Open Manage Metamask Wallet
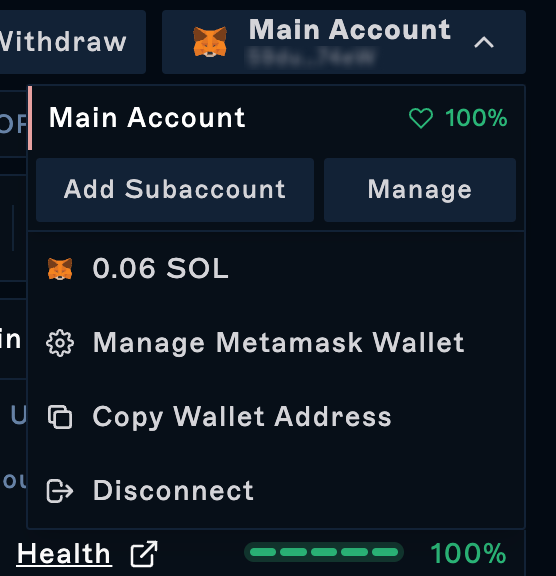 pyautogui.click(x=278, y=343)
